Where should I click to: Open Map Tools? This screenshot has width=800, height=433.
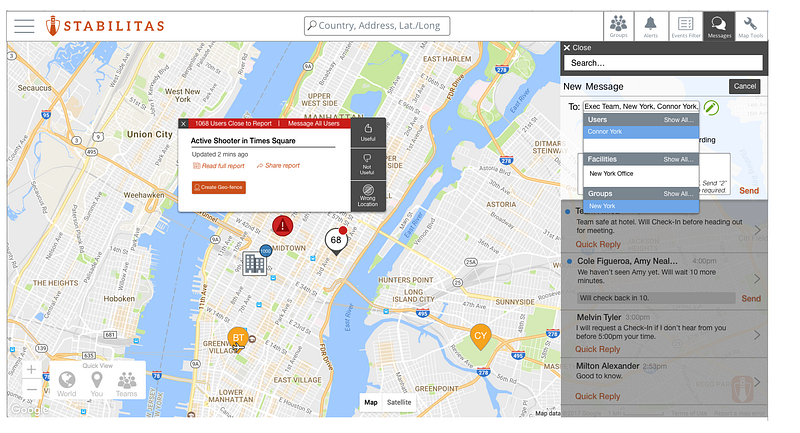(x=751, y=26)
